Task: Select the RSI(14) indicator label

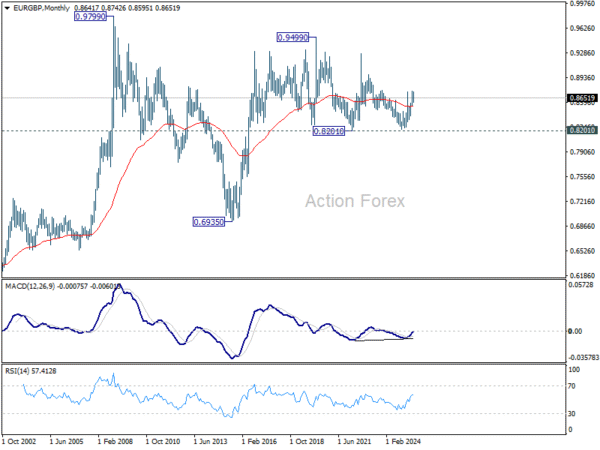Action: pos(16,371)
